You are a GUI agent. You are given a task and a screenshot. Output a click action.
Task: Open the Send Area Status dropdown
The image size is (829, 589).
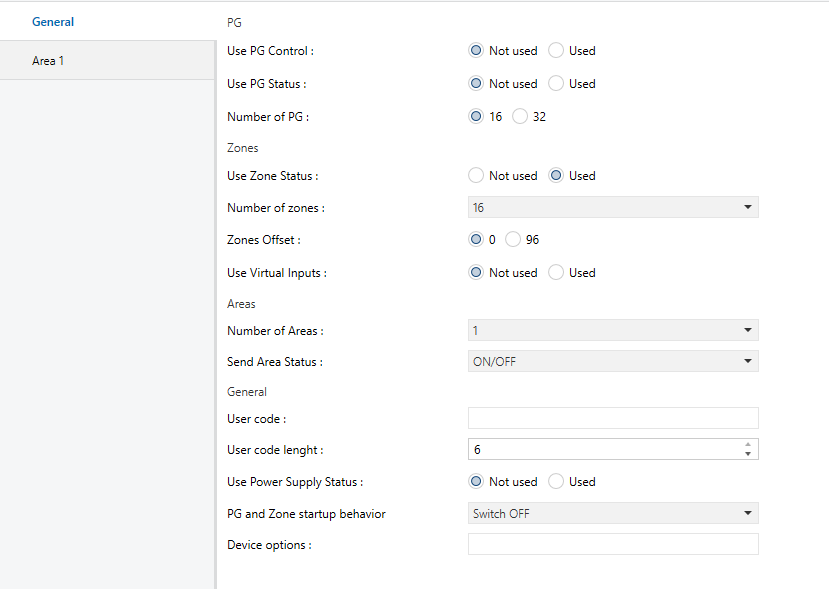tap(613, 361)
